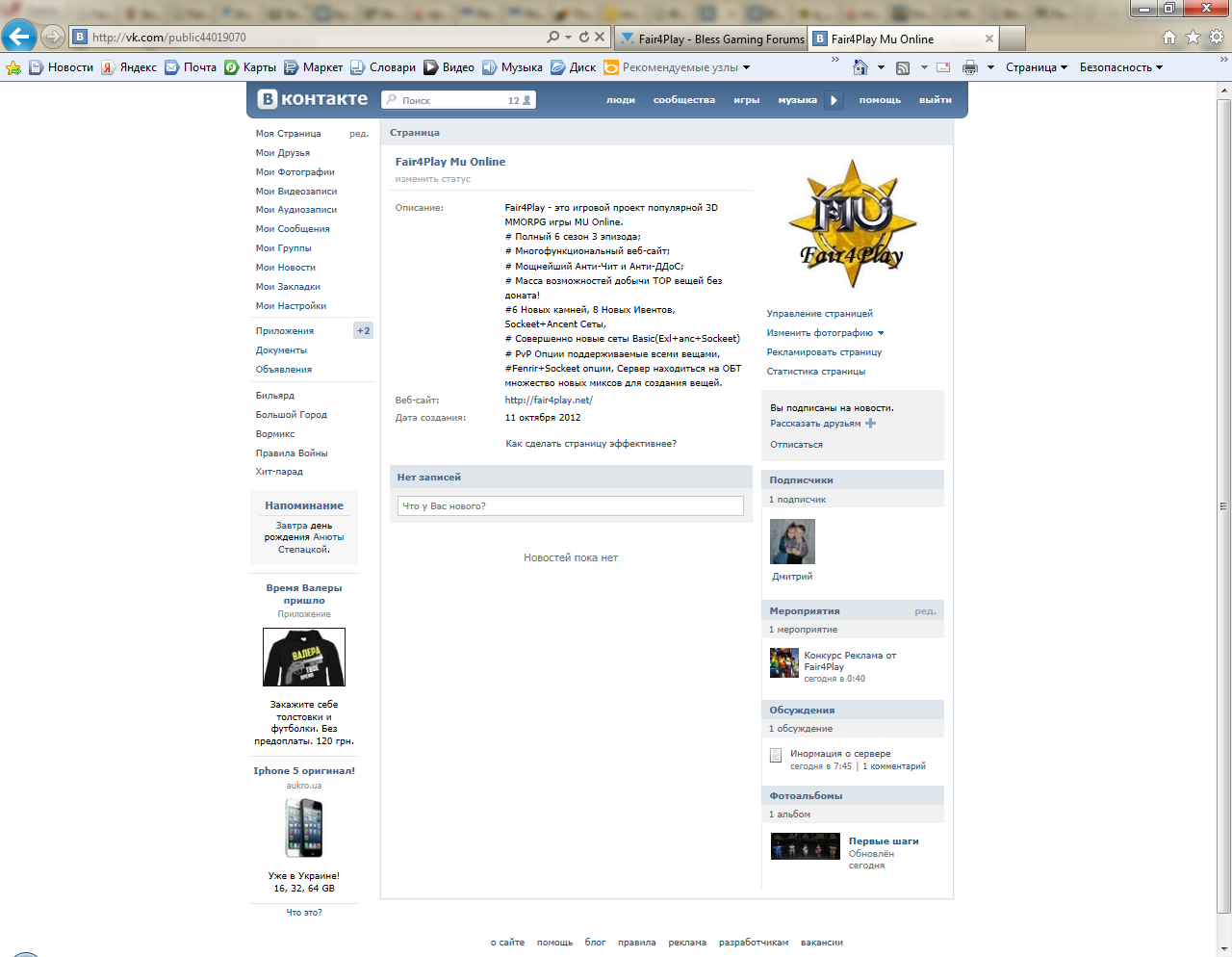The width and height of the screenshot is (1232, 957).
Task: Open Дмитрий subscriber profile photo
Action: (x=792, y=541)
